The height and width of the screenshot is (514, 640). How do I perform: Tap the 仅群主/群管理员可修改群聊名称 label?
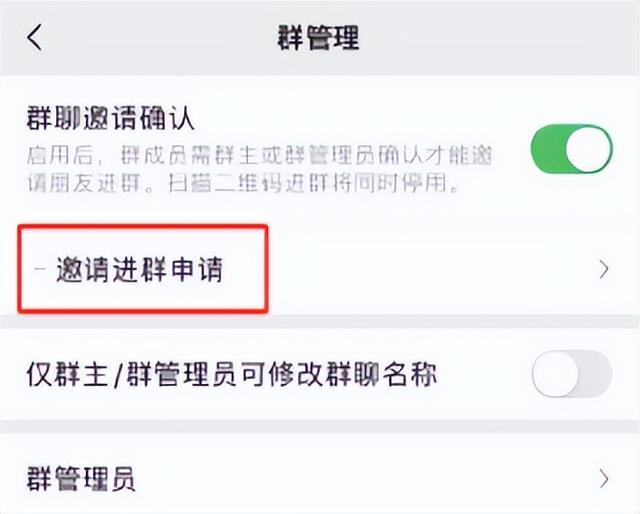(231, 375)
